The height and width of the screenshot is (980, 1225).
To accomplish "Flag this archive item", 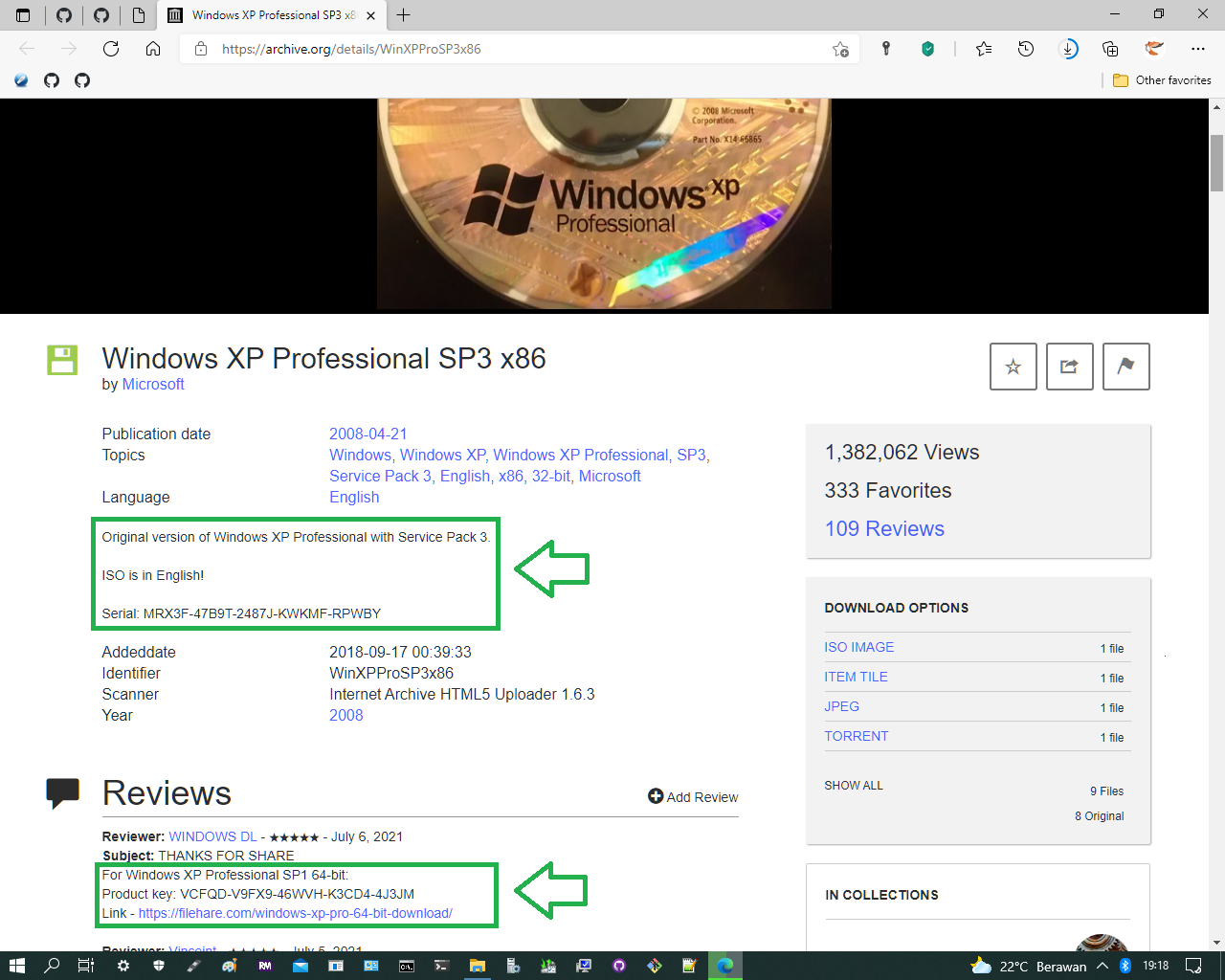I will [1126, 367].
